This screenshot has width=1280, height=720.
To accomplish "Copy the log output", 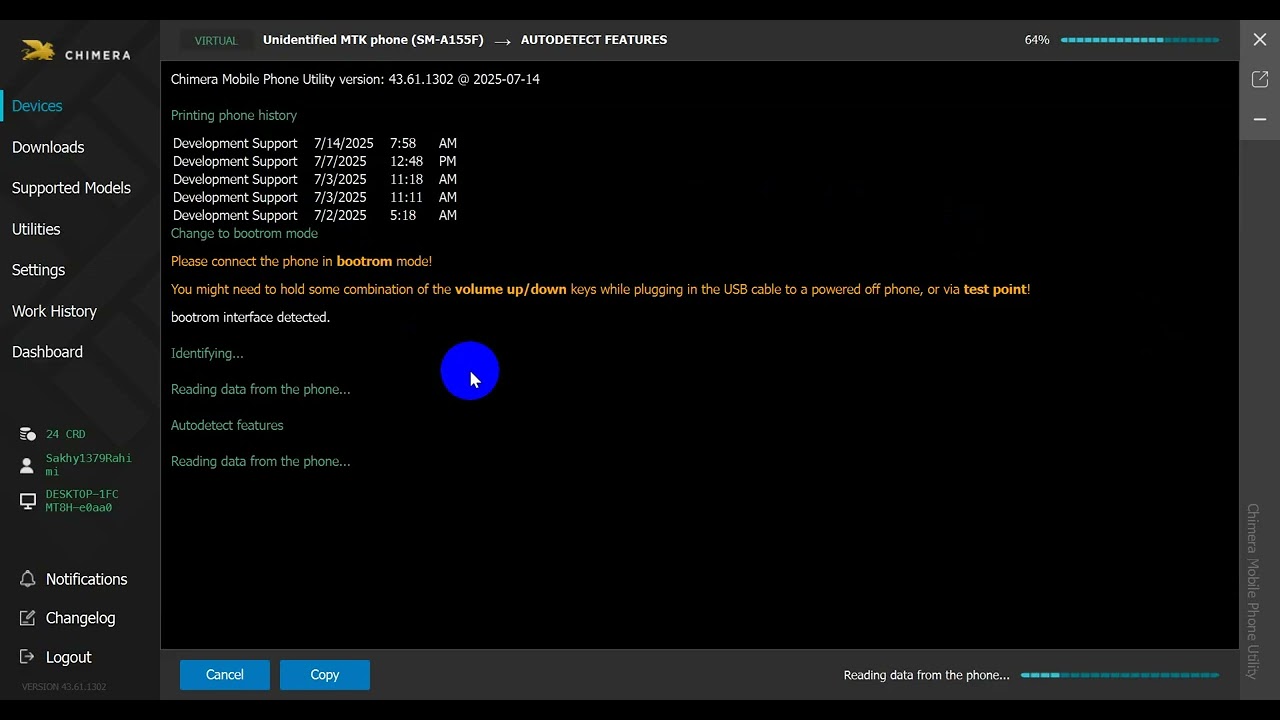I will point(325,675).
